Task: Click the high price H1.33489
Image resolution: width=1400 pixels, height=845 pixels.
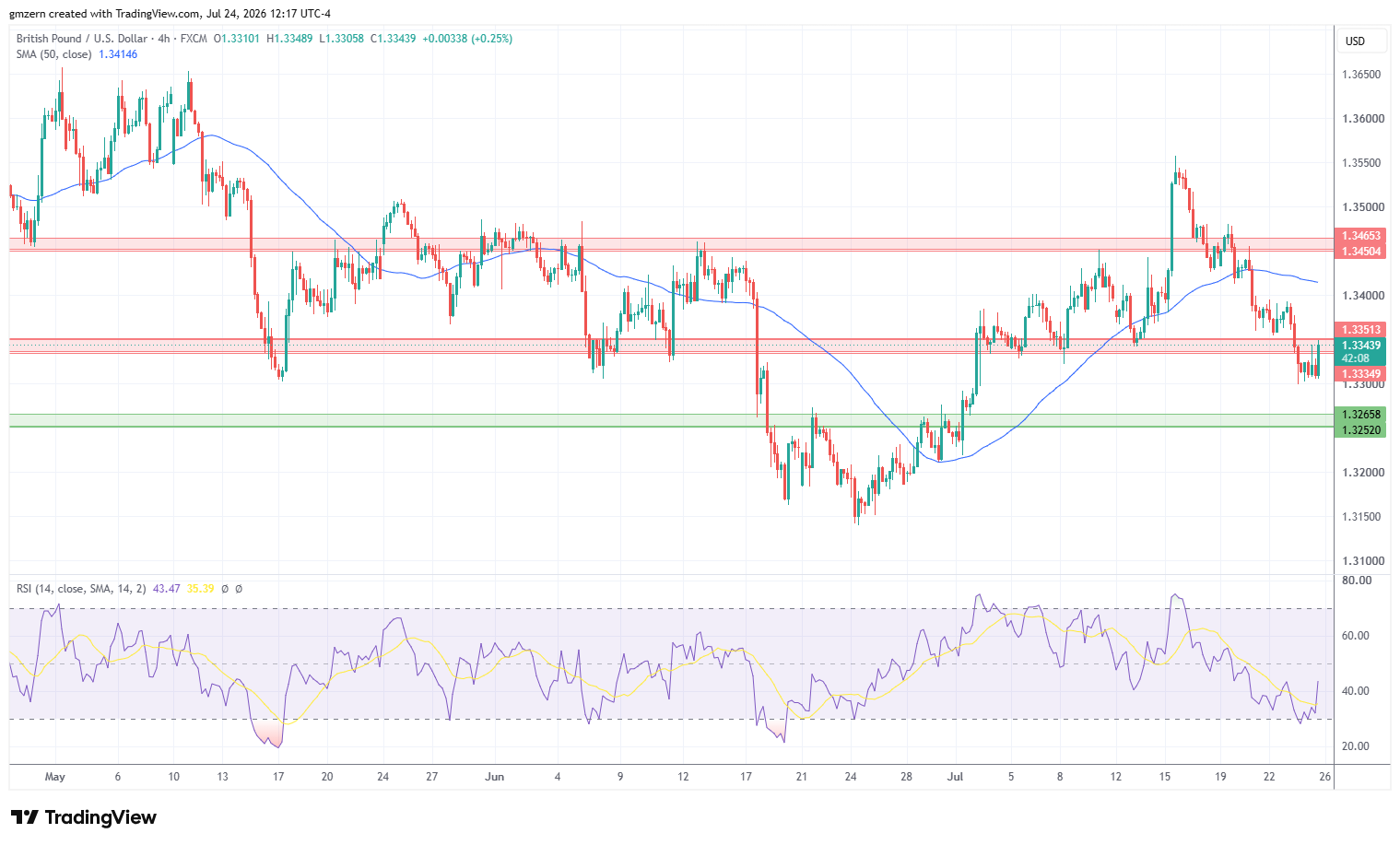Action: 289,39
